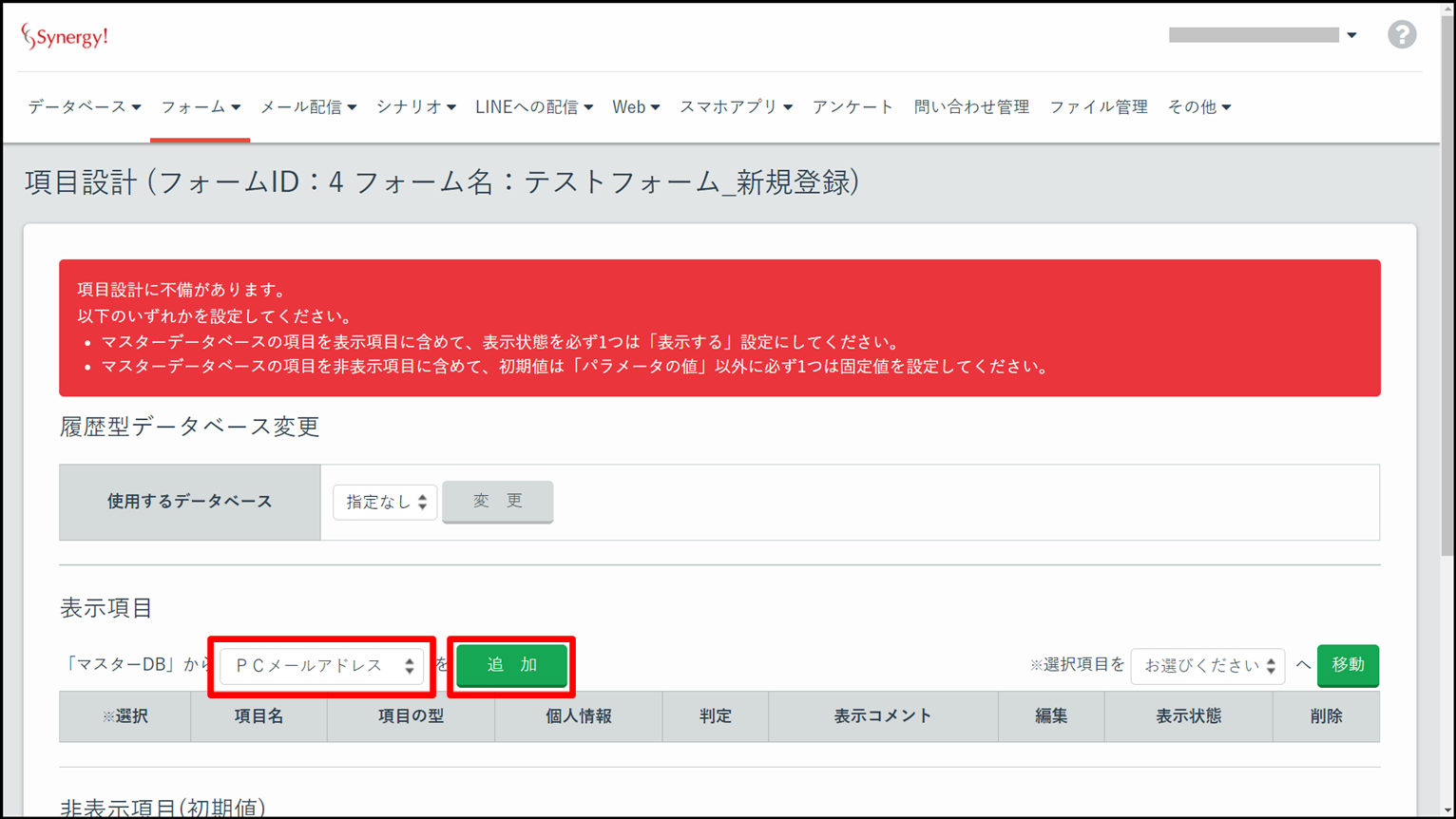Screen dimensions: 1456x819
Task: Open the シナリオ menu
Action: 415,107
